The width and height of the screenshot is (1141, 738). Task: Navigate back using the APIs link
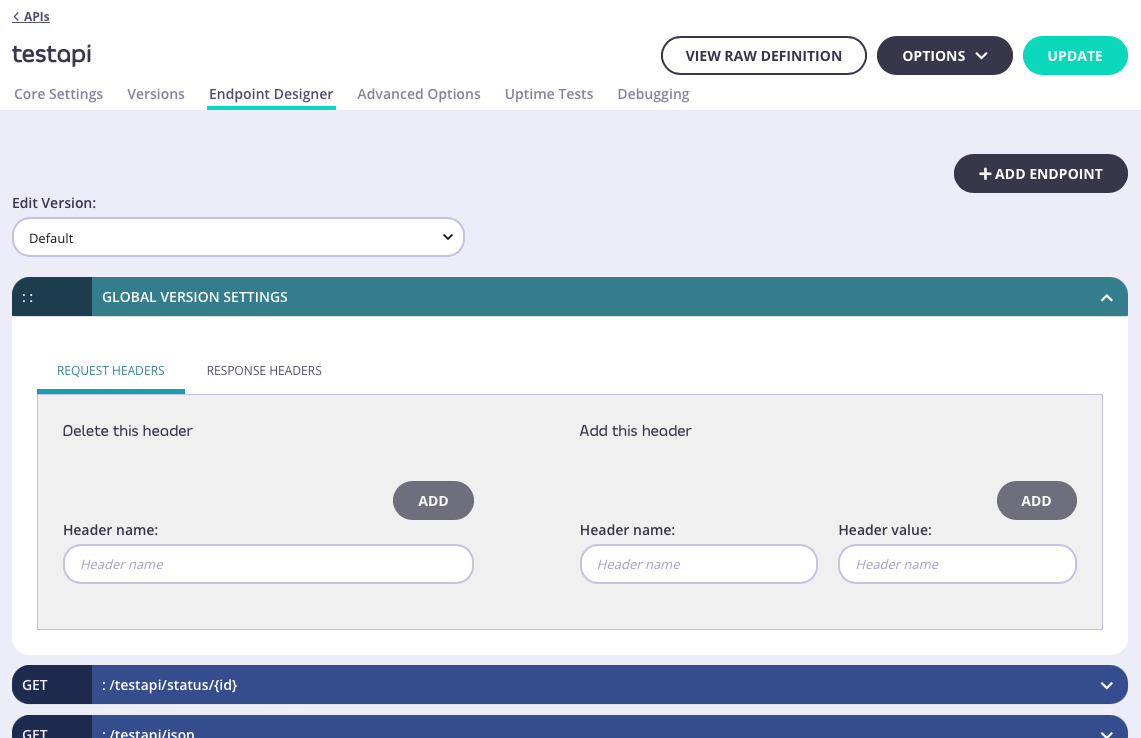pyautogui.click(x=30, y=16)
